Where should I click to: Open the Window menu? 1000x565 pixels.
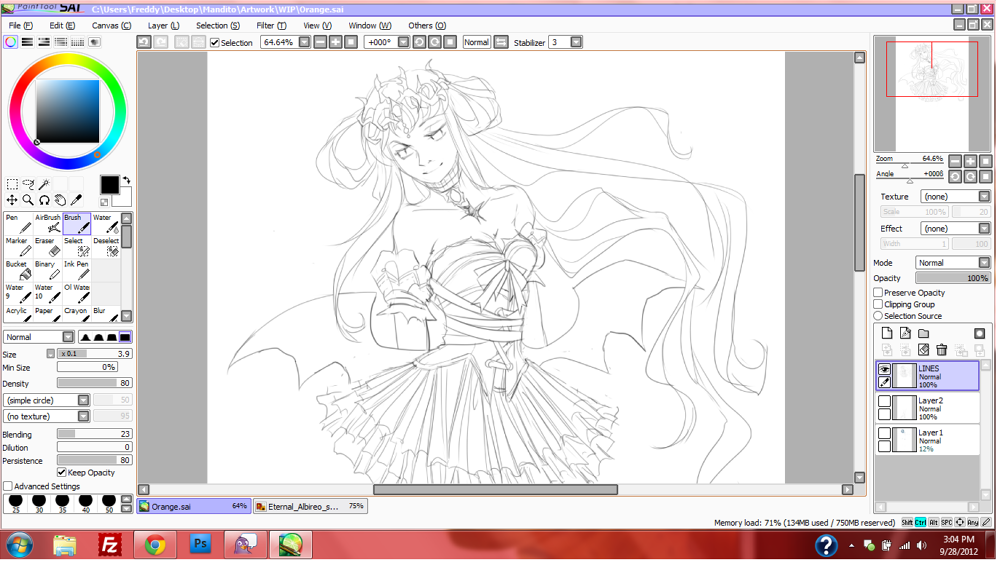tap(371, 26)
